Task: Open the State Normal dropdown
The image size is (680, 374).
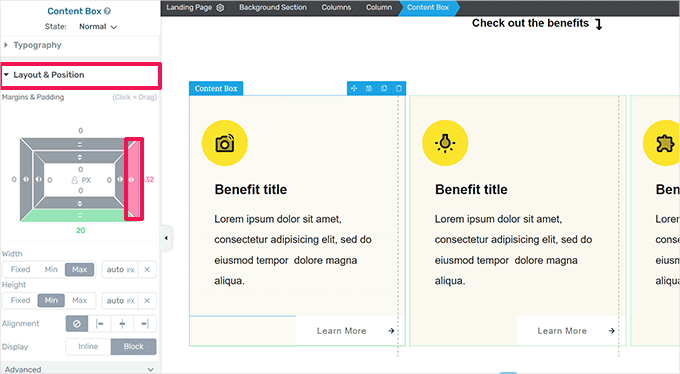Action: pyautogui.click(x=98, y=27)
